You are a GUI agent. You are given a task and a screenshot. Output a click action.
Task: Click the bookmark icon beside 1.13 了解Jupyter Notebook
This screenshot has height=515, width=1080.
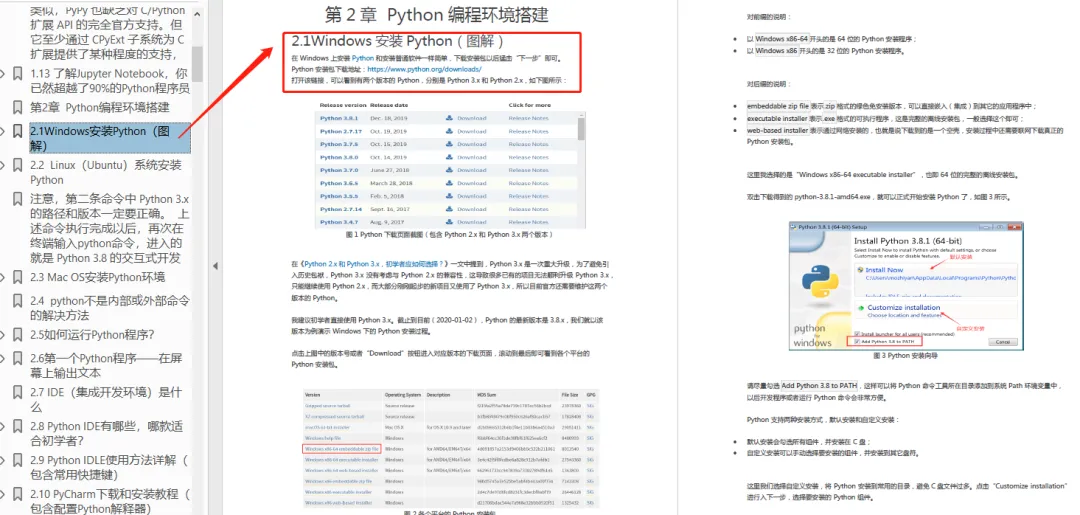coord(17,73)
